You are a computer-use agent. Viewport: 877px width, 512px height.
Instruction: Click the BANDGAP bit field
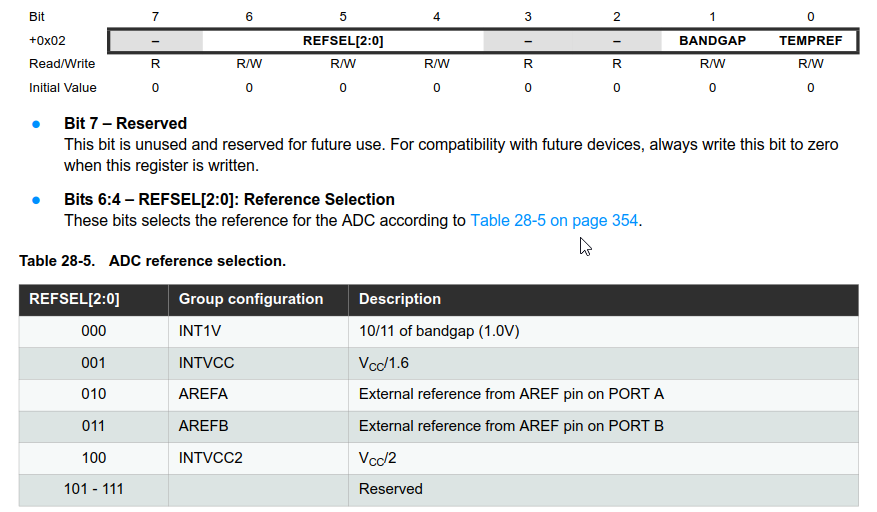[x=712, y=41]
